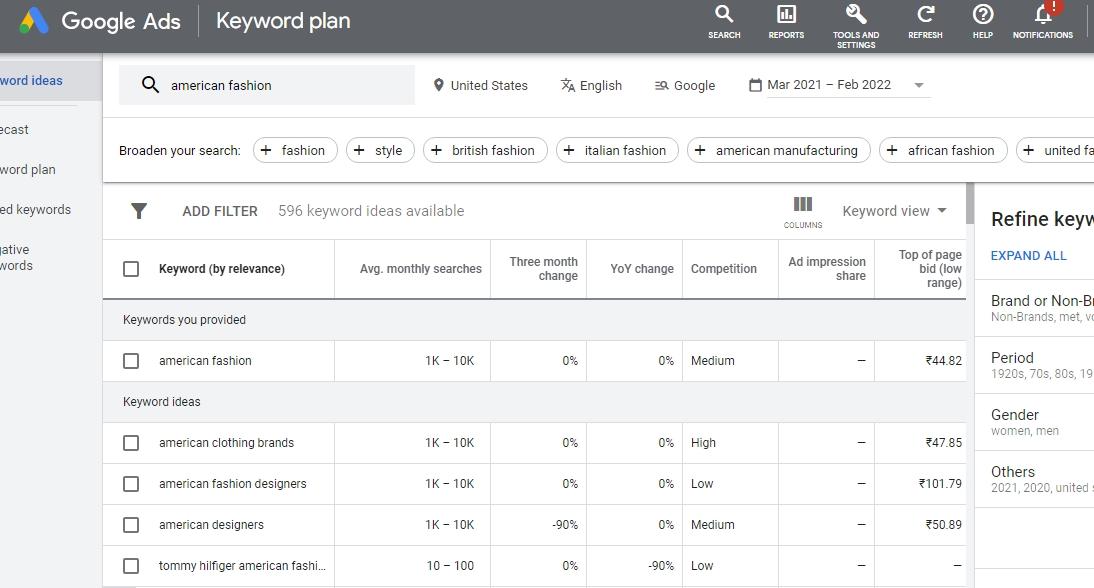Open the Help icon
Viewport: 1094px width, 588px height.
pos(983,22)
